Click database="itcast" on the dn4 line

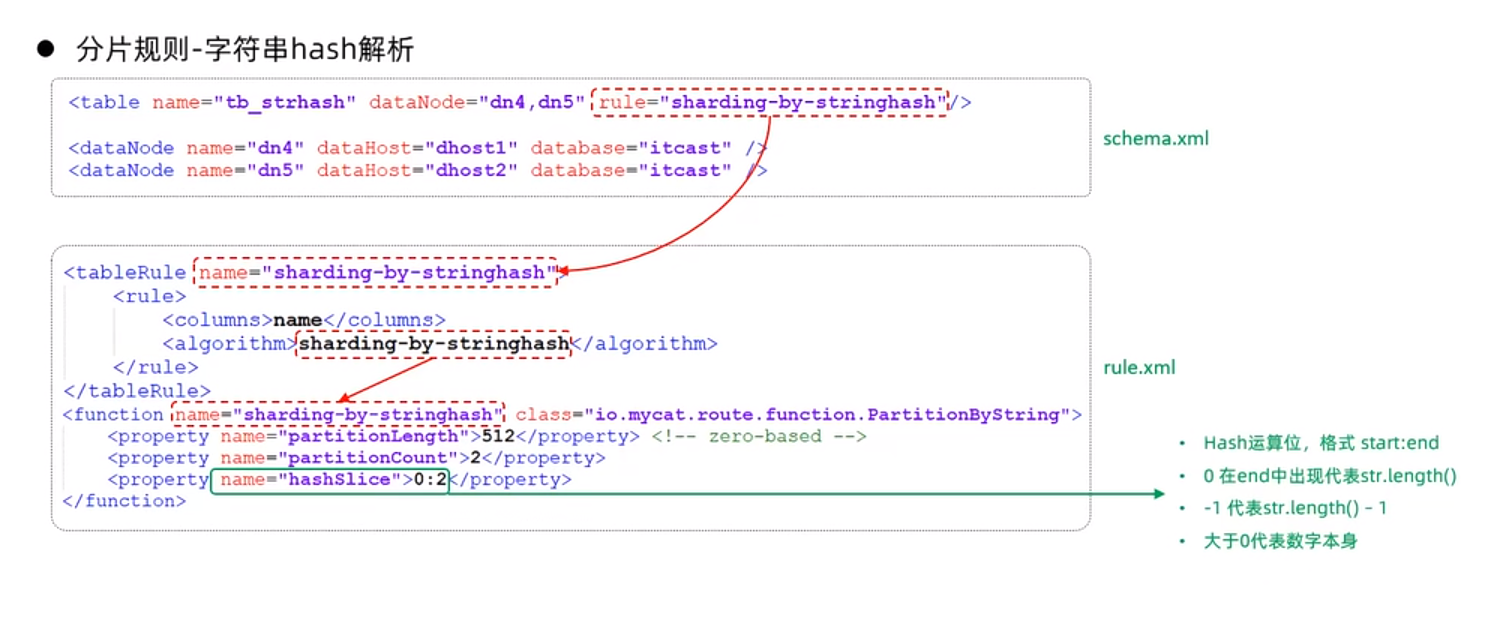point(632,148)
